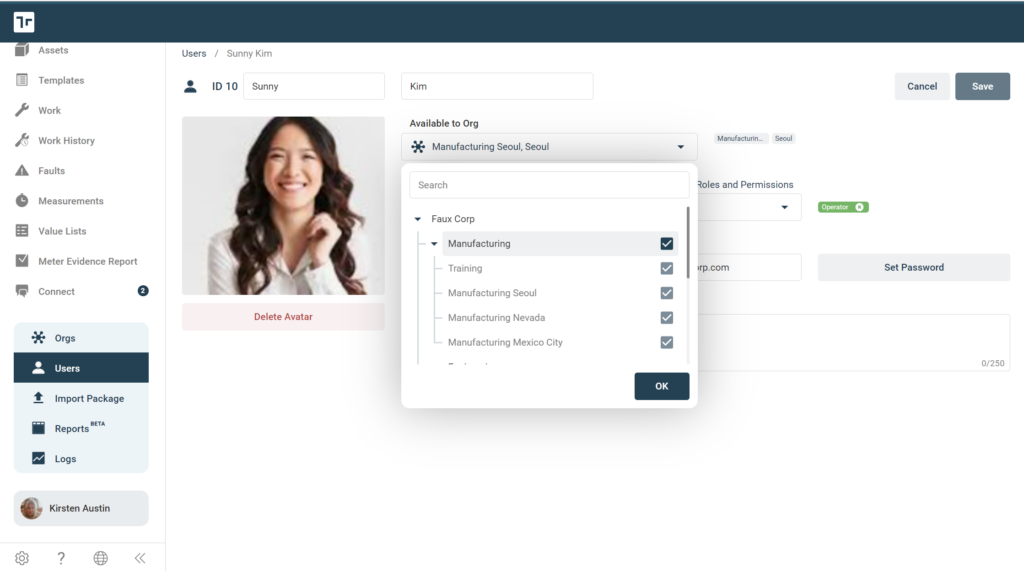
Task: Open the Measurements gauge icon
Action: click(x=22, y=201)
